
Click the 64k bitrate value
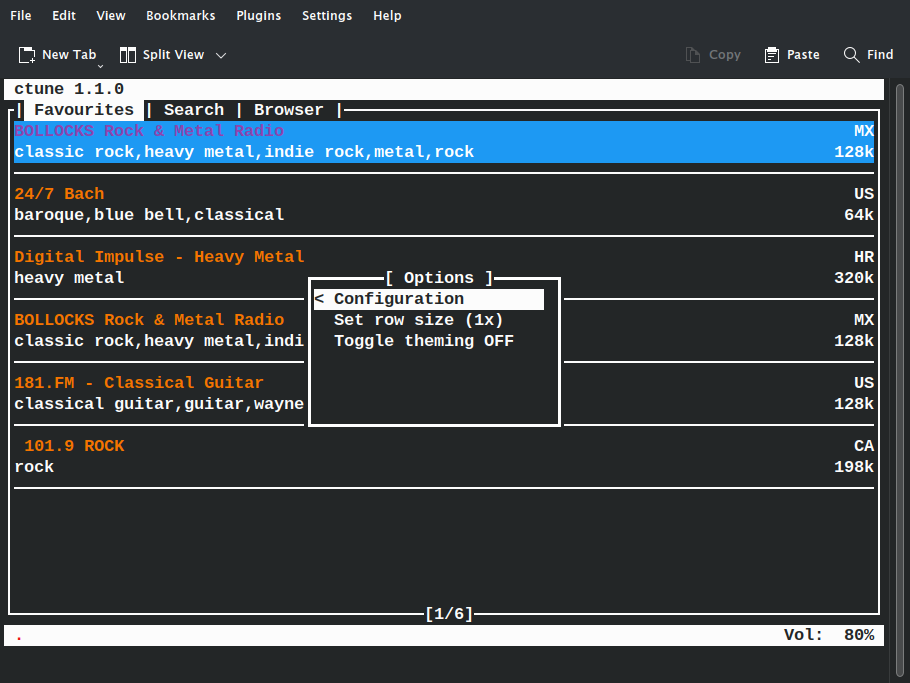[x=859, y=215]
